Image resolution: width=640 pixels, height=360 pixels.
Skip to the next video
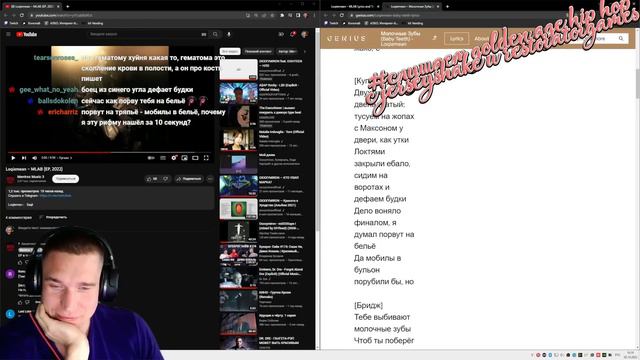tap(24, 158)
